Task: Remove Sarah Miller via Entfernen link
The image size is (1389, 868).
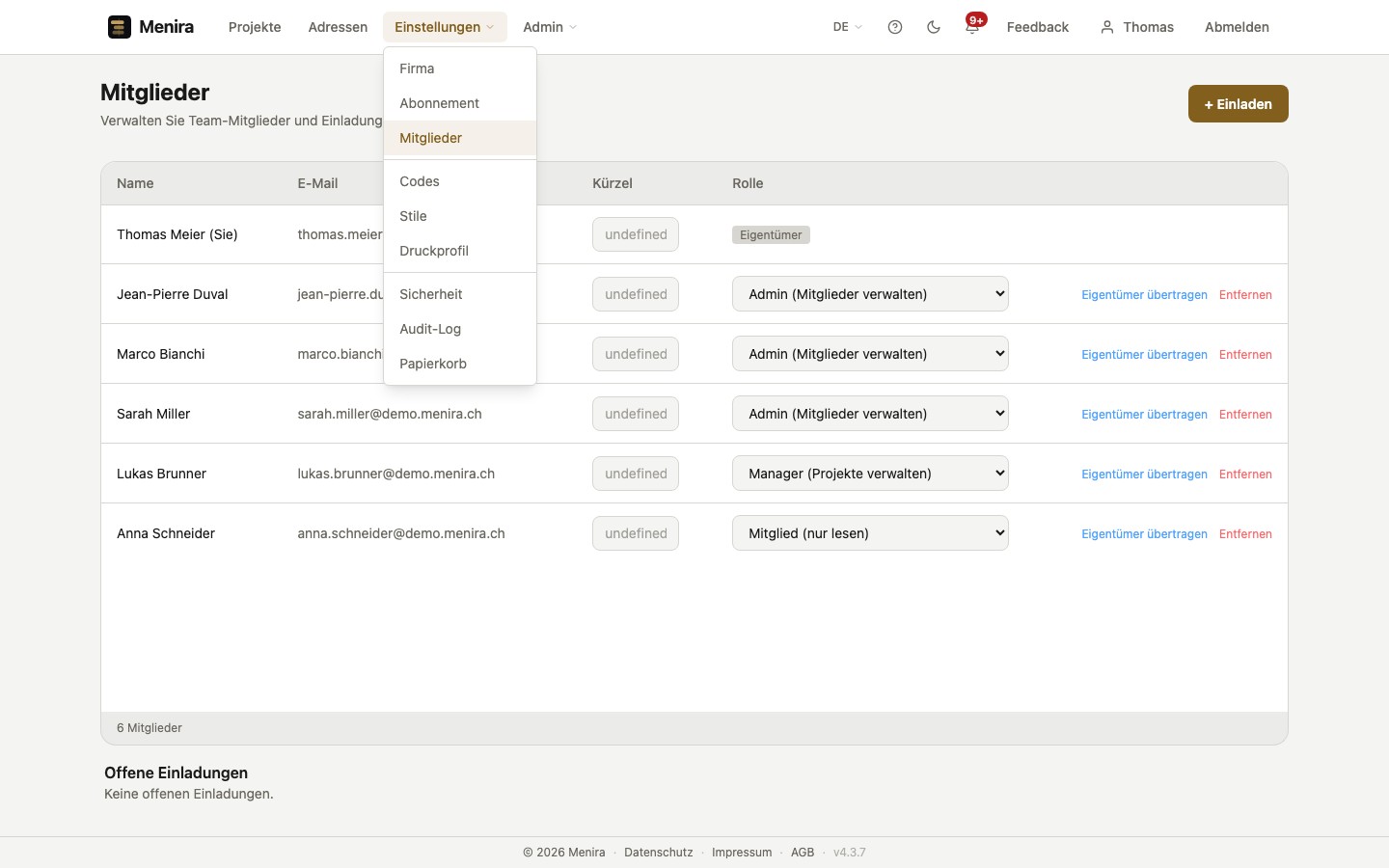Action: pyautogui.click(x=1245, y=415)
